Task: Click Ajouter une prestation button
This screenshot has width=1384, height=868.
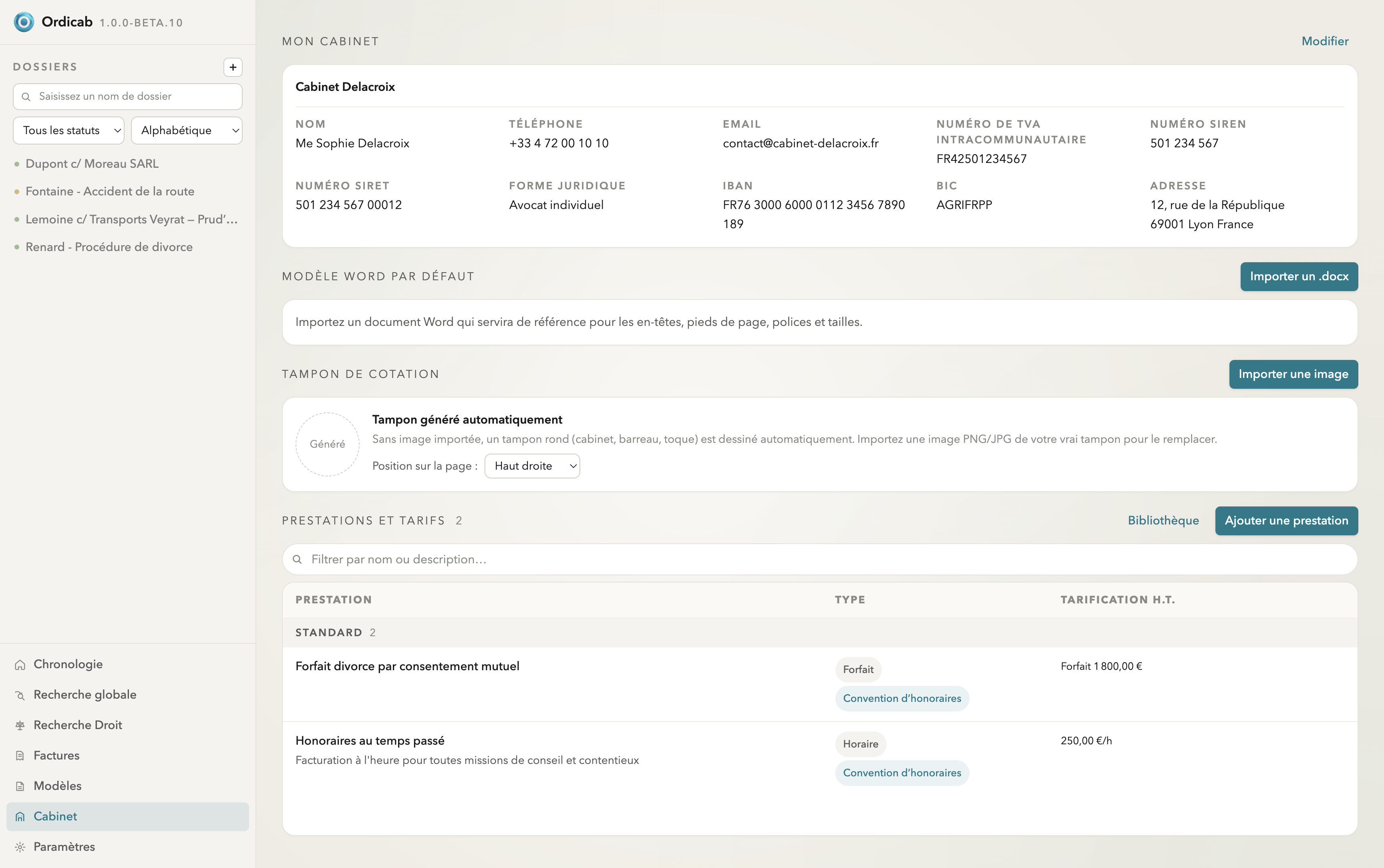Action: click(x=1286, y=521)
